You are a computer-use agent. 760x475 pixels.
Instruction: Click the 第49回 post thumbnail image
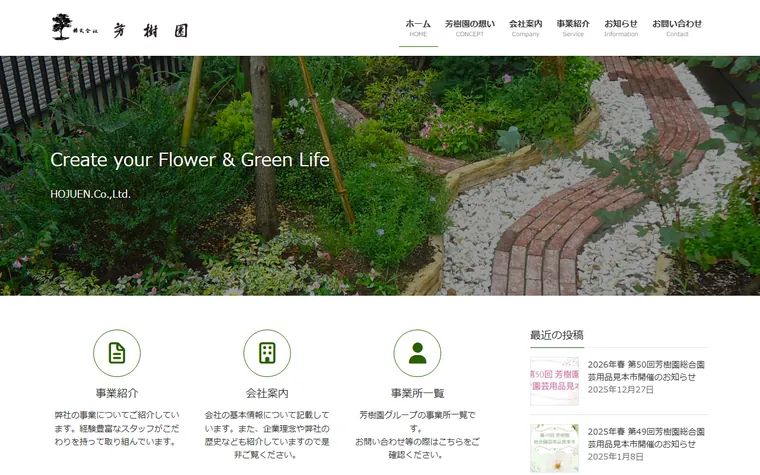pyautogui.click(x=554, y=448)
